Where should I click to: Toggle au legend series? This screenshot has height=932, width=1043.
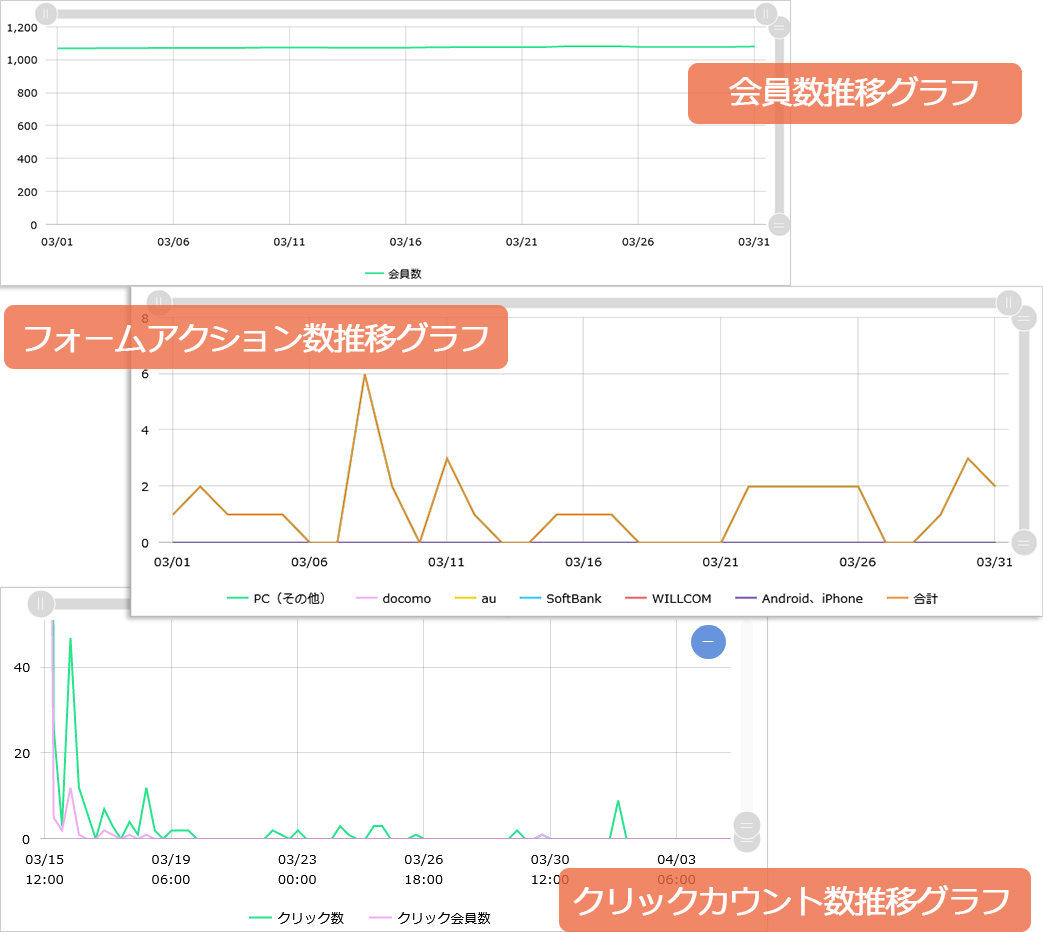coord(475,598)
